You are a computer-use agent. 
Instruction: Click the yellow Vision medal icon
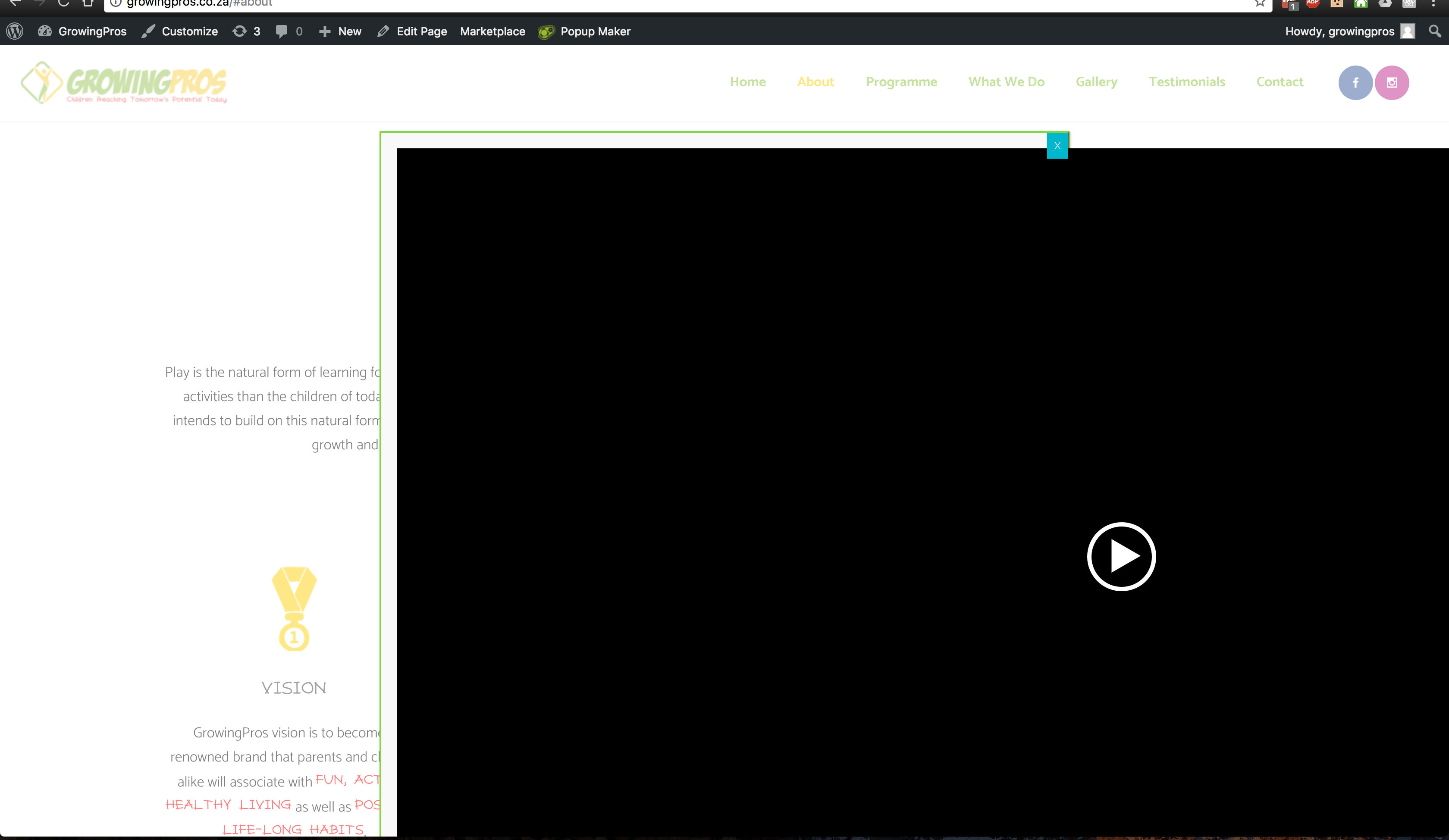(x=294, y=609)
